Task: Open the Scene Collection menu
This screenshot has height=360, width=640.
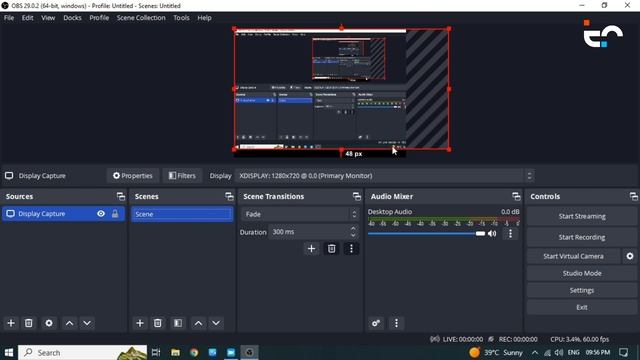Action: [x=141, y=18]
